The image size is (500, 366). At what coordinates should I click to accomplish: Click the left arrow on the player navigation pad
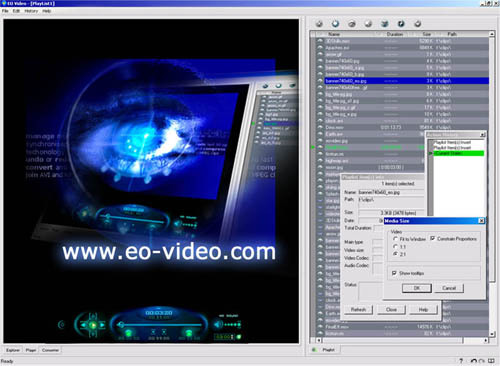[x=83, y=325]
